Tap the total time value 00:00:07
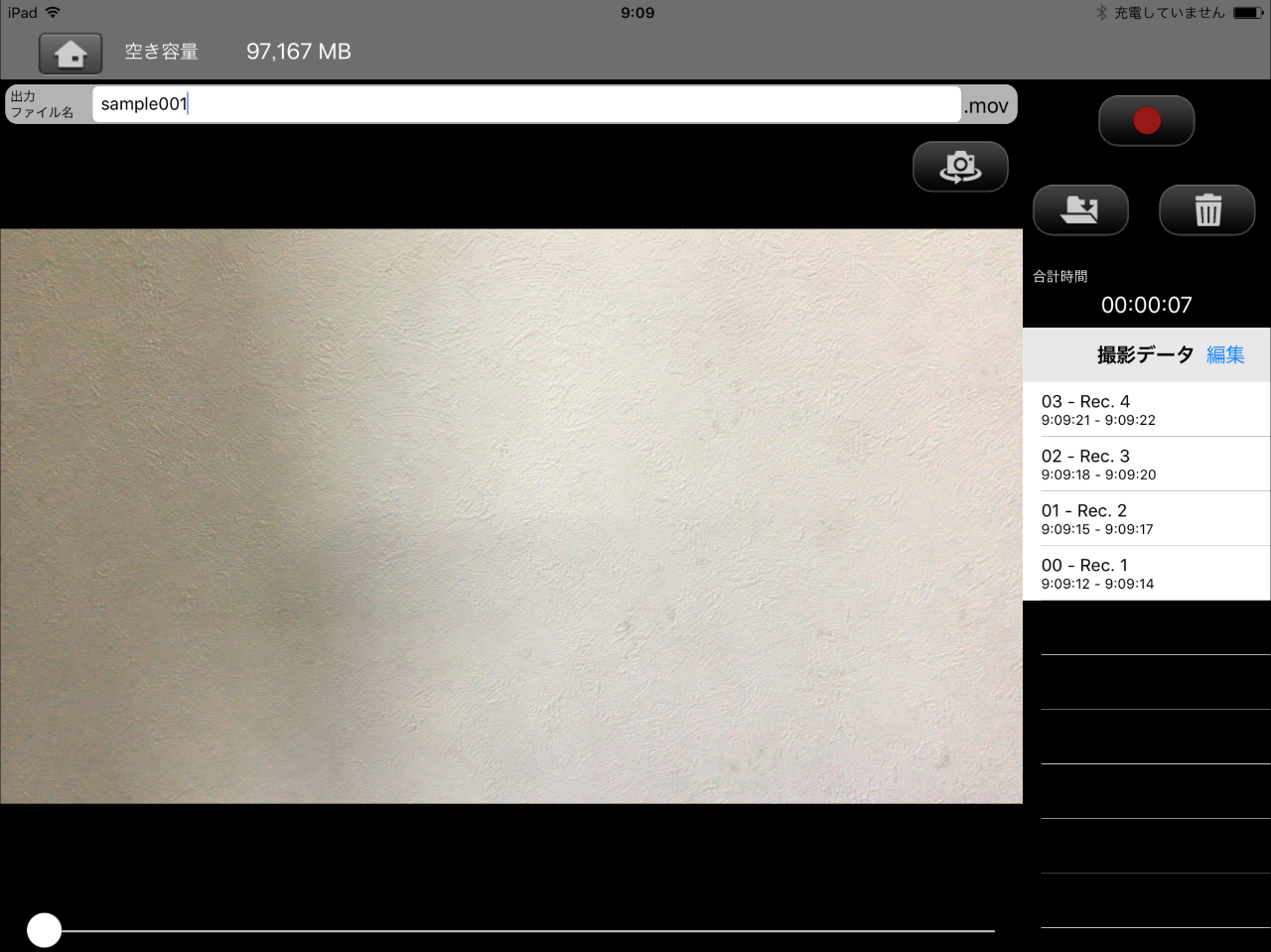The width and height of the screenshot is (1271, 952). 1147,305
